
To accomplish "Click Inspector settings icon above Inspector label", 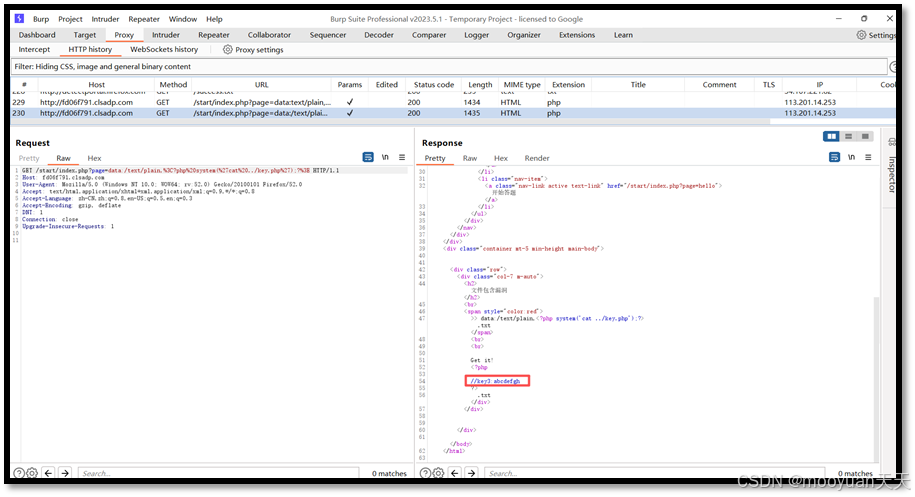I will (x=892, y=142).
